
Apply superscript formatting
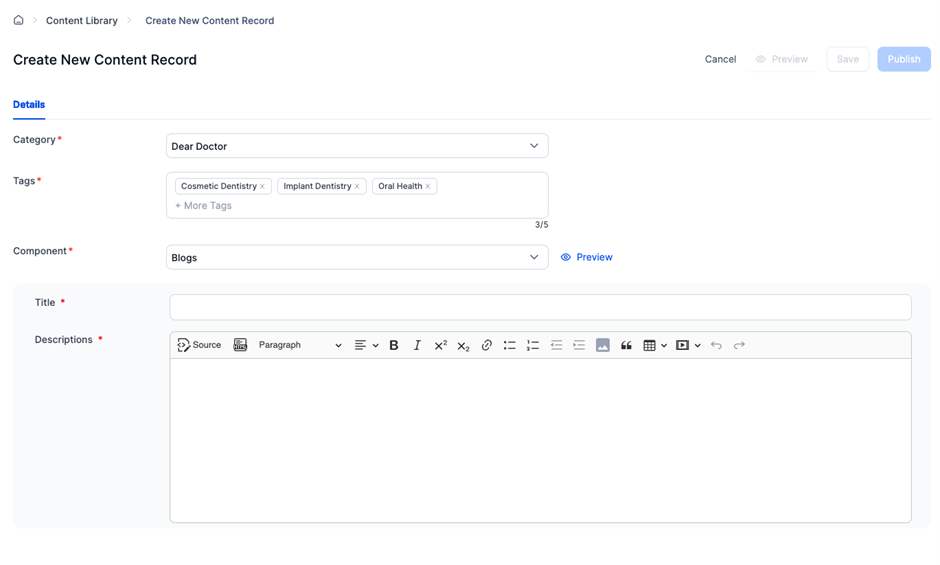point(440,345)
